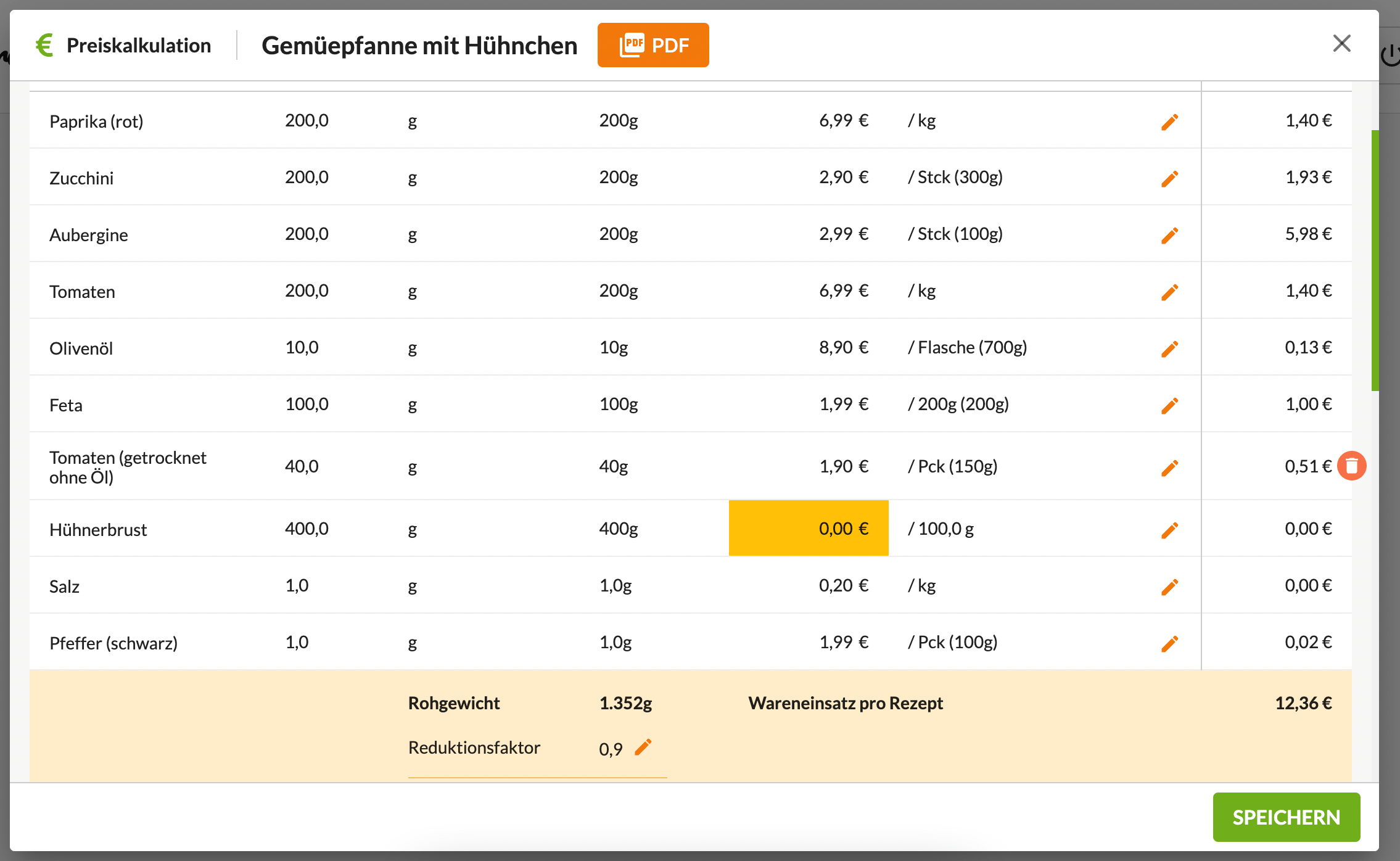Edit the Zucchini price with pencil icon
Screen dimensions: 1400x861
coord(1169,178)
